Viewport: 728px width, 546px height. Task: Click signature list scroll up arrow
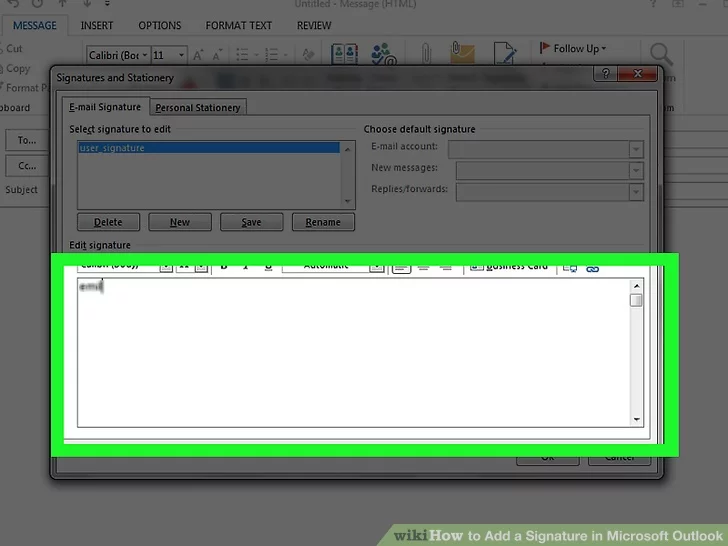point(347,149)
